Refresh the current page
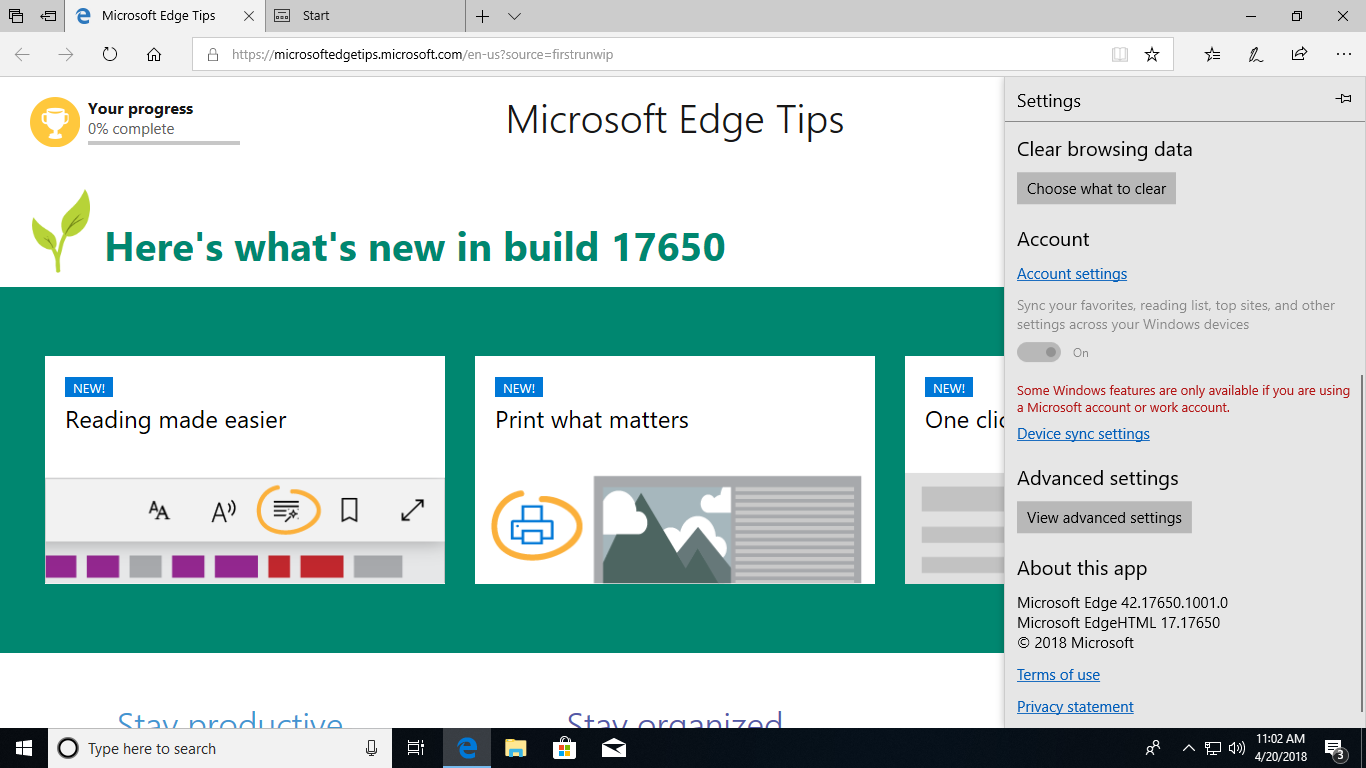The height and width of the screenshot is (768, 1366). coord(110,54)
